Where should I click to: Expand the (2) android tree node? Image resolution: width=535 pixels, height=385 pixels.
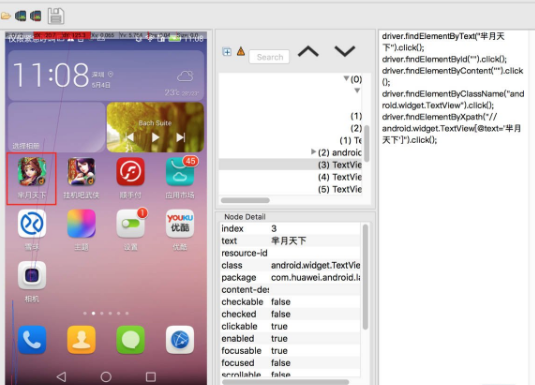click(313, 152)
